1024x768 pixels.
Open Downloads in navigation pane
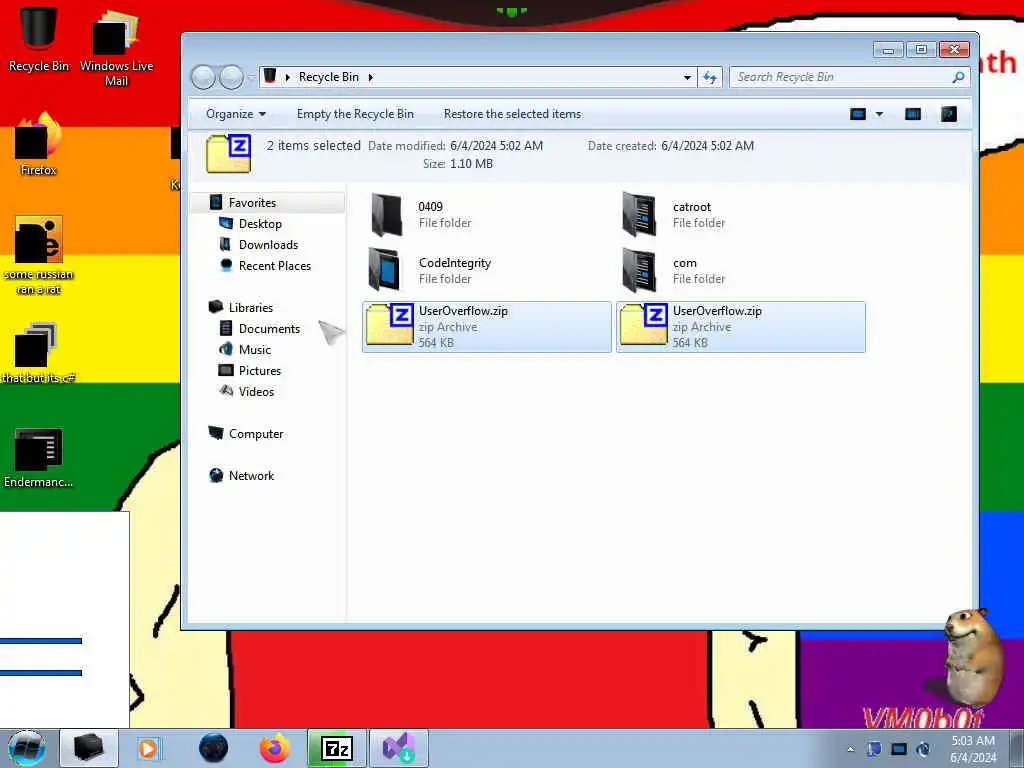[268, 244]
